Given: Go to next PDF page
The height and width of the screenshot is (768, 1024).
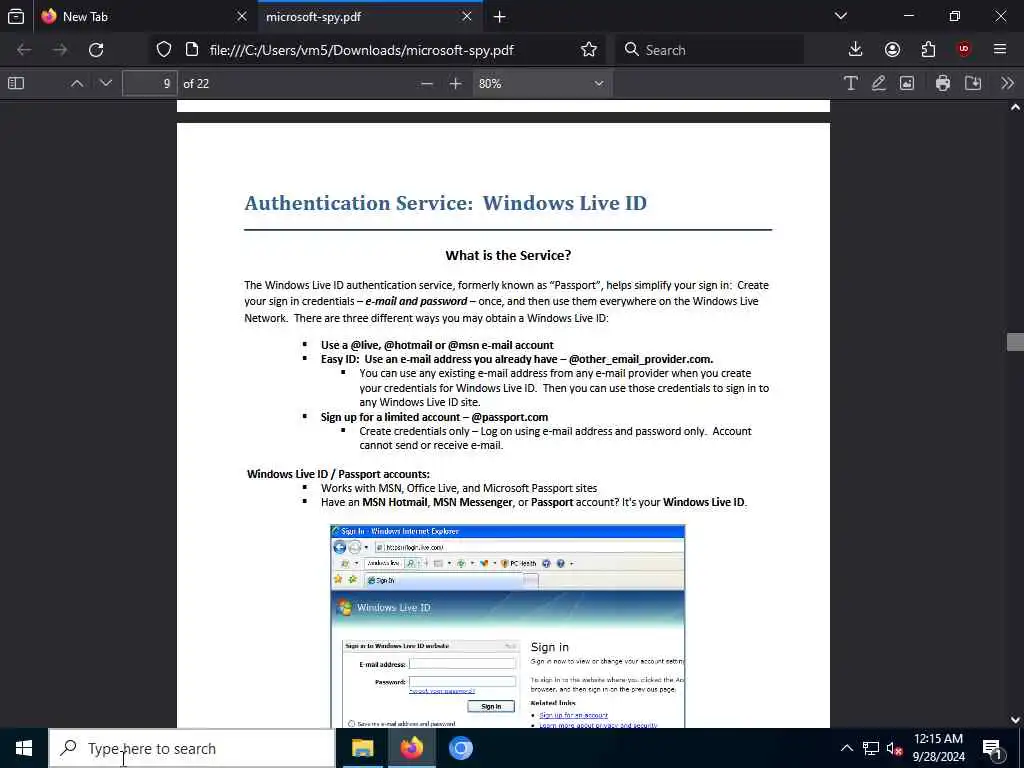Looking at the screenshot, I should tap(106, 84).
